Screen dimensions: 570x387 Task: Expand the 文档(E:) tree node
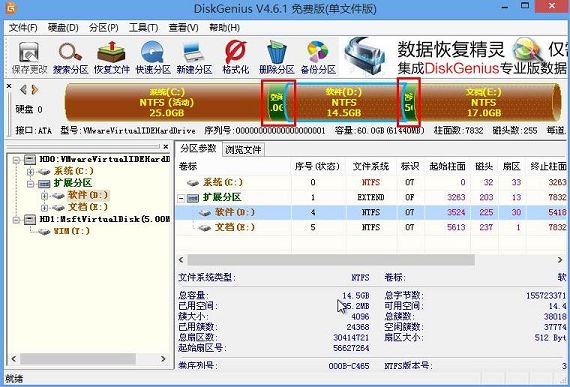pos(44,208)
